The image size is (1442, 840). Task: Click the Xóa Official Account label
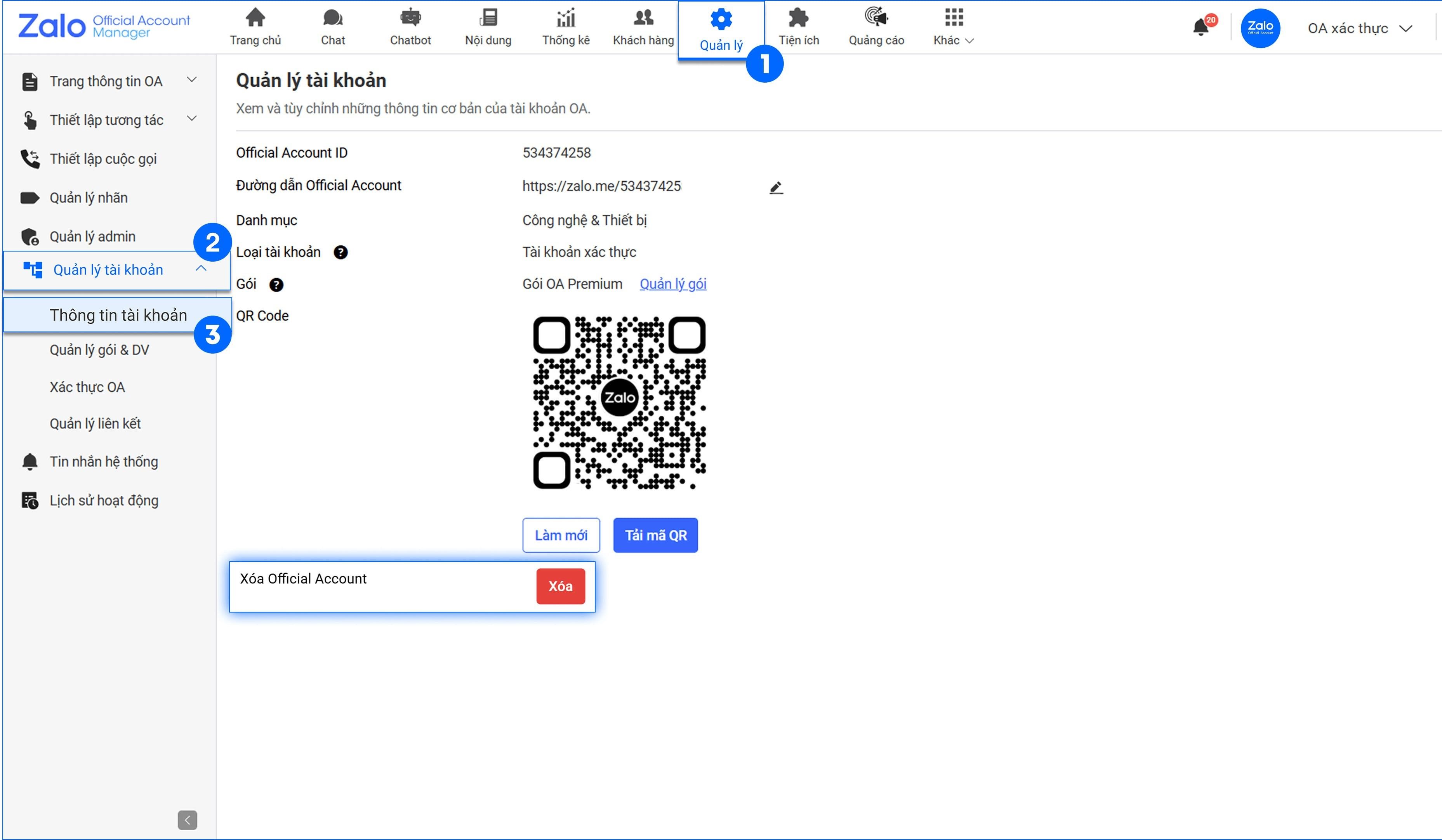[303, 578]
